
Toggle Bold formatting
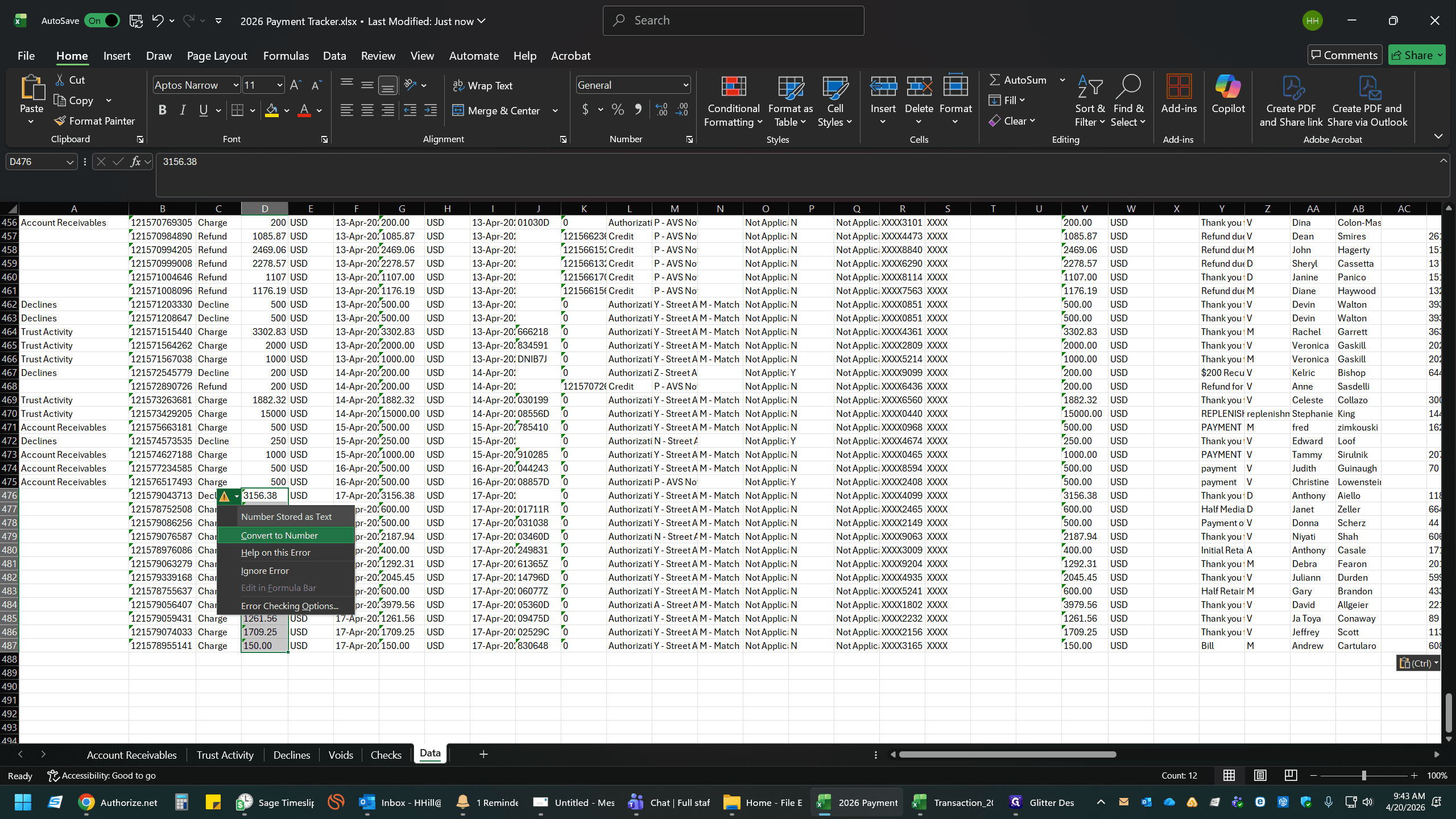coord(162,110)
